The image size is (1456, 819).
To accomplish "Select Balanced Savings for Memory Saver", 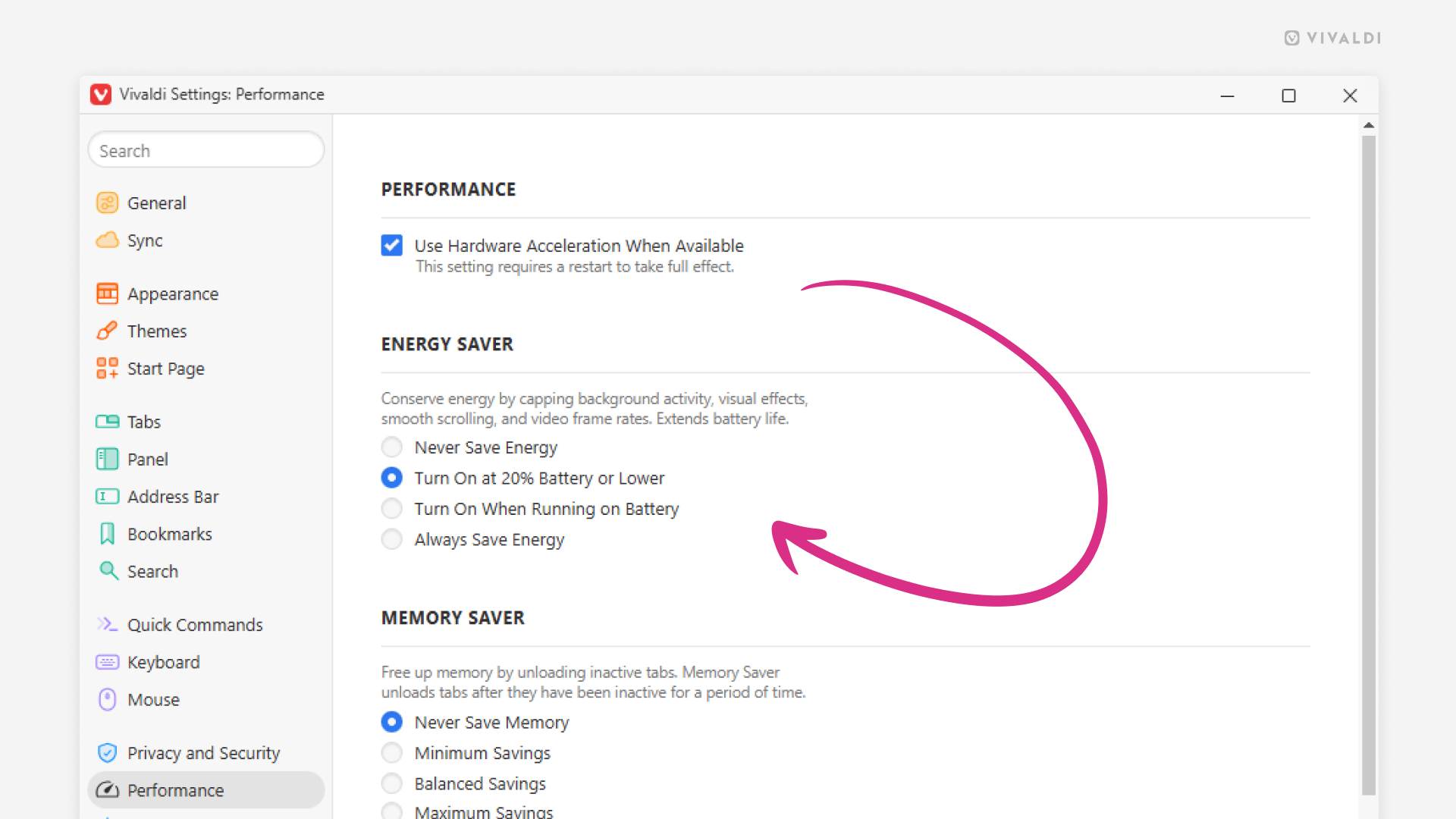I will (391, 783).
